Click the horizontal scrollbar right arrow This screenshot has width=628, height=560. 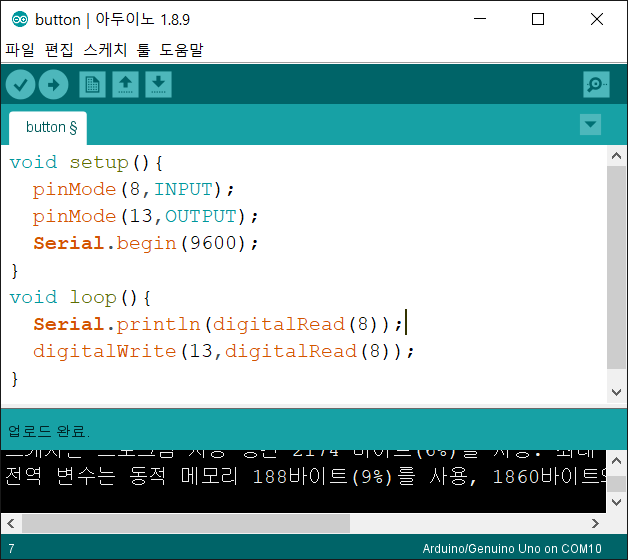click(x=596, y=523)
